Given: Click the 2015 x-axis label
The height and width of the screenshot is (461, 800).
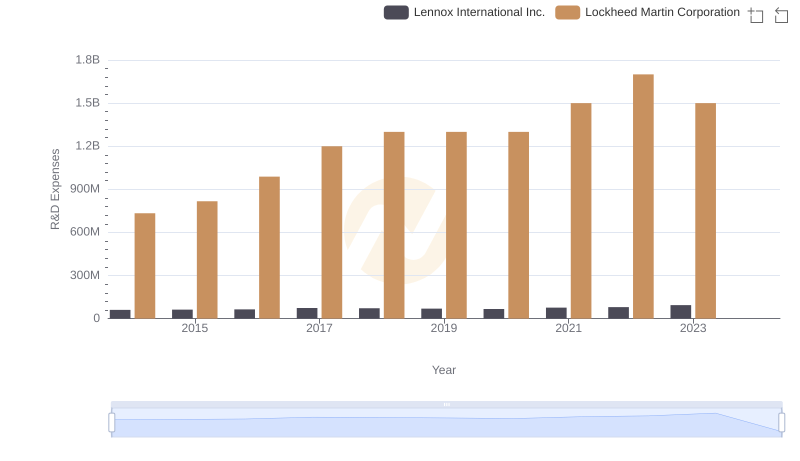Looking at the screenshot, I should click(194, 328).
